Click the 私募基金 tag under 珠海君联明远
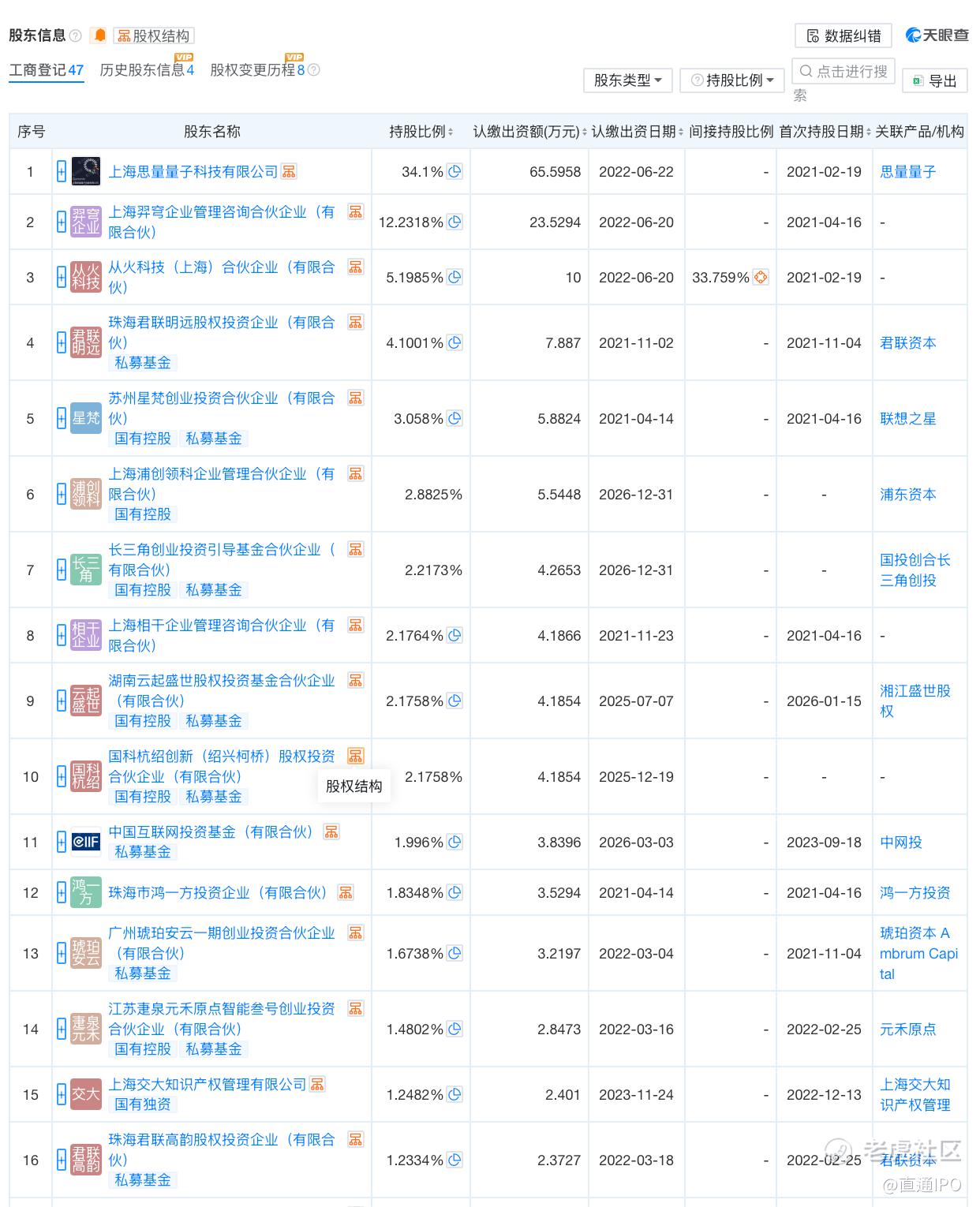This screenshot has width=980, height=1207. [143, 363]
